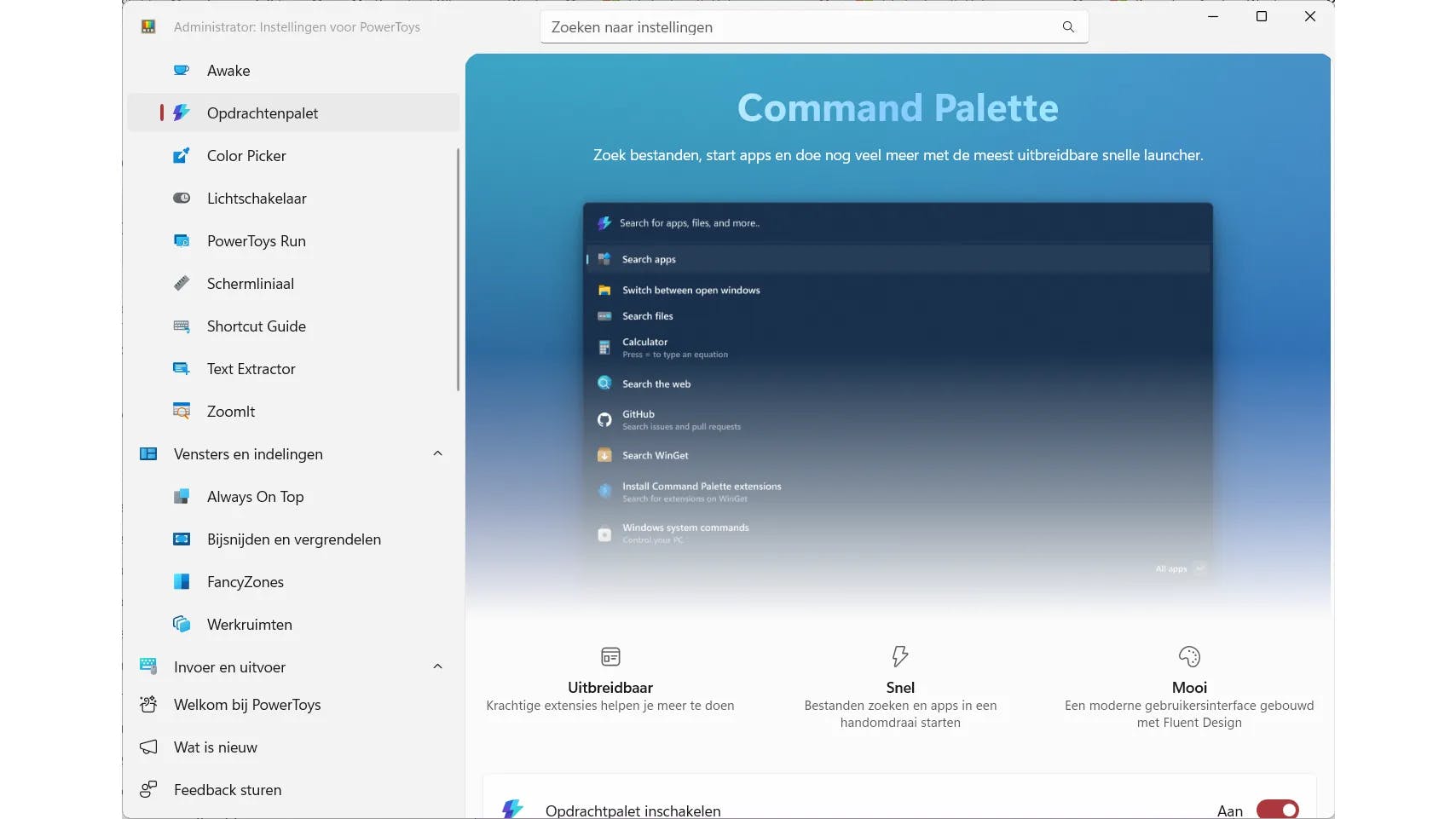This screenshot has height=819, width=1456.
Task: Click the Snel feature title
Action: 900,688
